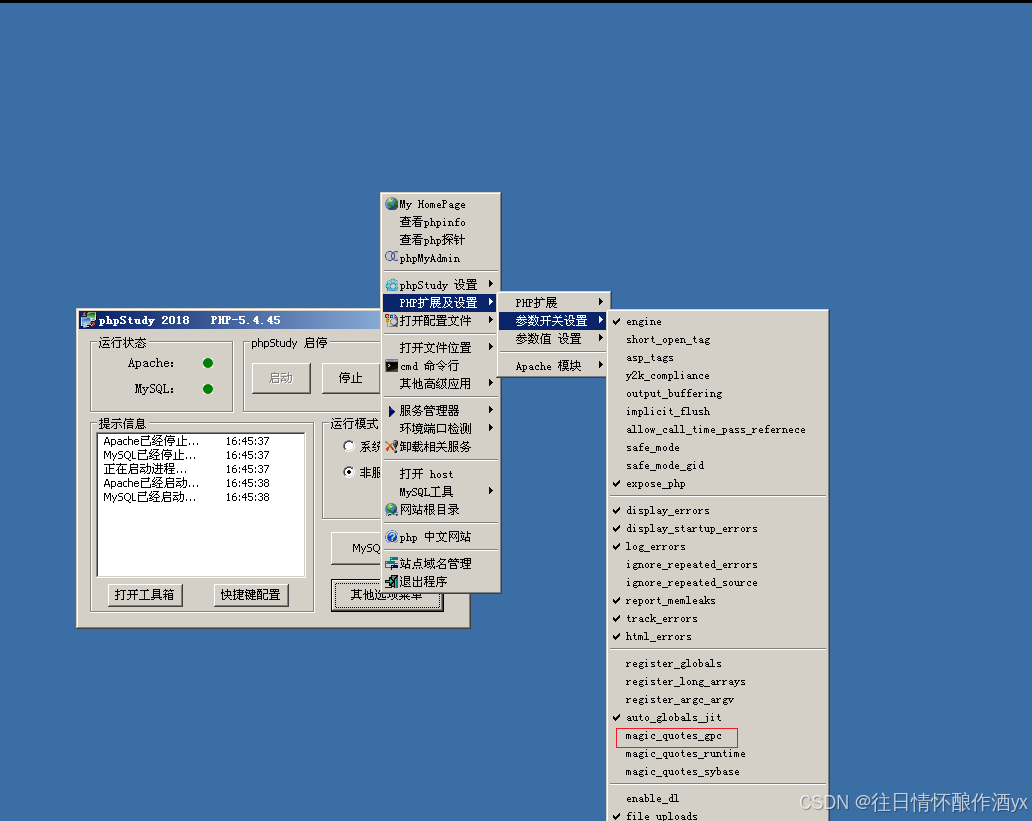Select the 非服务模式 radio button
1032x821 pixels.
pos(349,472)
